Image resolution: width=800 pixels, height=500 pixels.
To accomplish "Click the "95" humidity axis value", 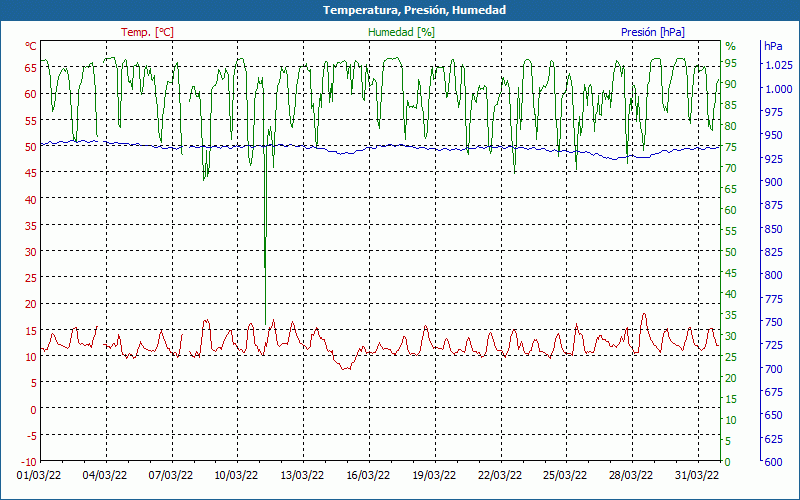I will (731, 63).
